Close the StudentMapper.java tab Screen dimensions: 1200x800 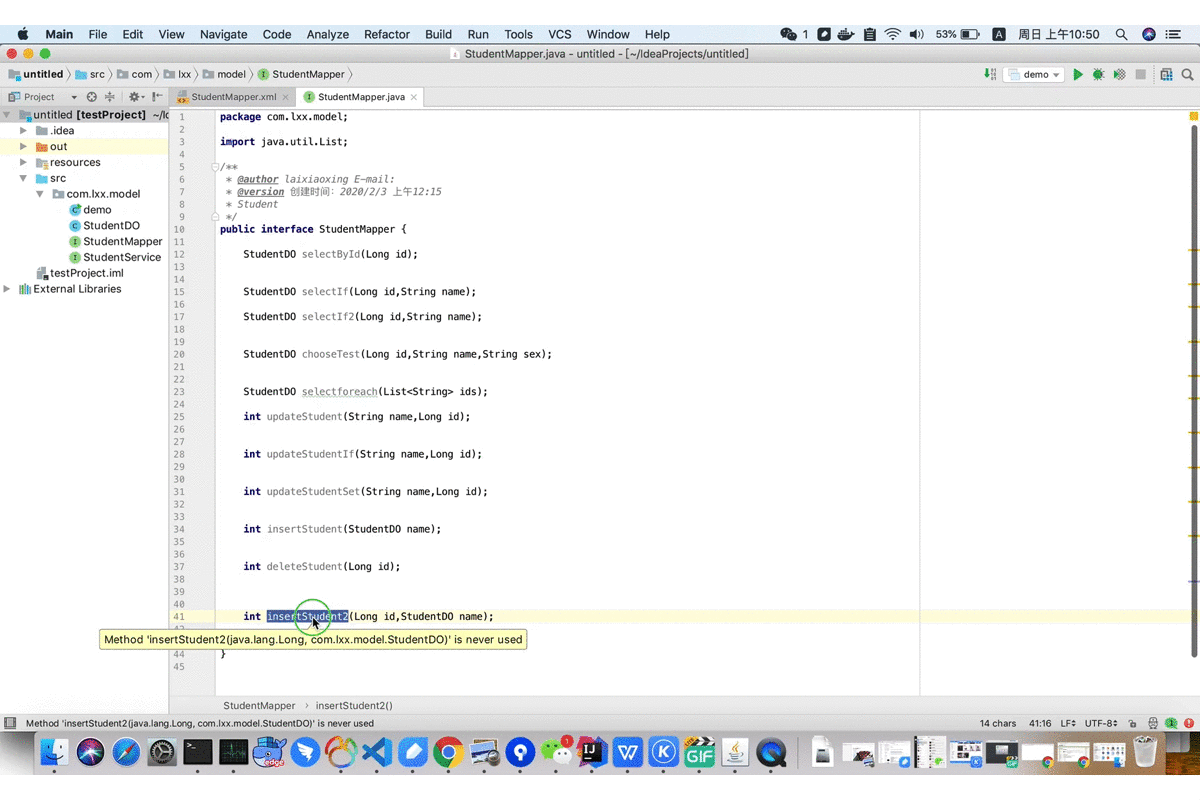tap(414, 97)
